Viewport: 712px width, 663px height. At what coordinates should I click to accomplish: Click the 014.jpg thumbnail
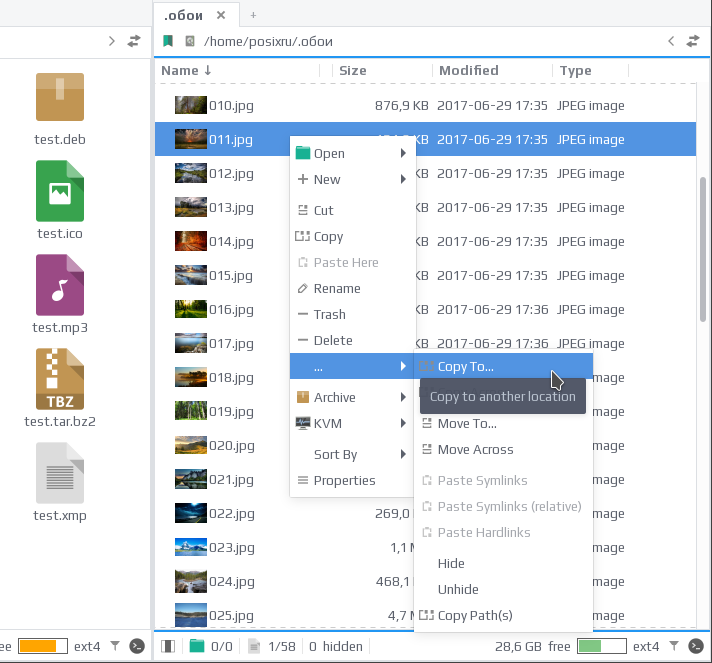pyautogui.click(x=191, y=241)
